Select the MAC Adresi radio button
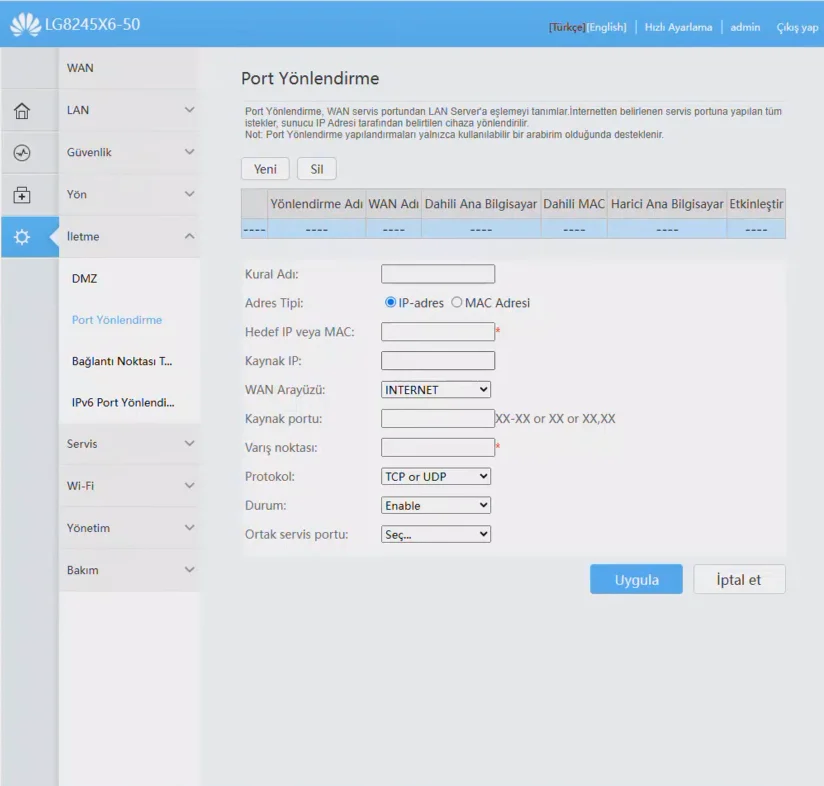This screenshot has width=824, height=786. (456, 302)
